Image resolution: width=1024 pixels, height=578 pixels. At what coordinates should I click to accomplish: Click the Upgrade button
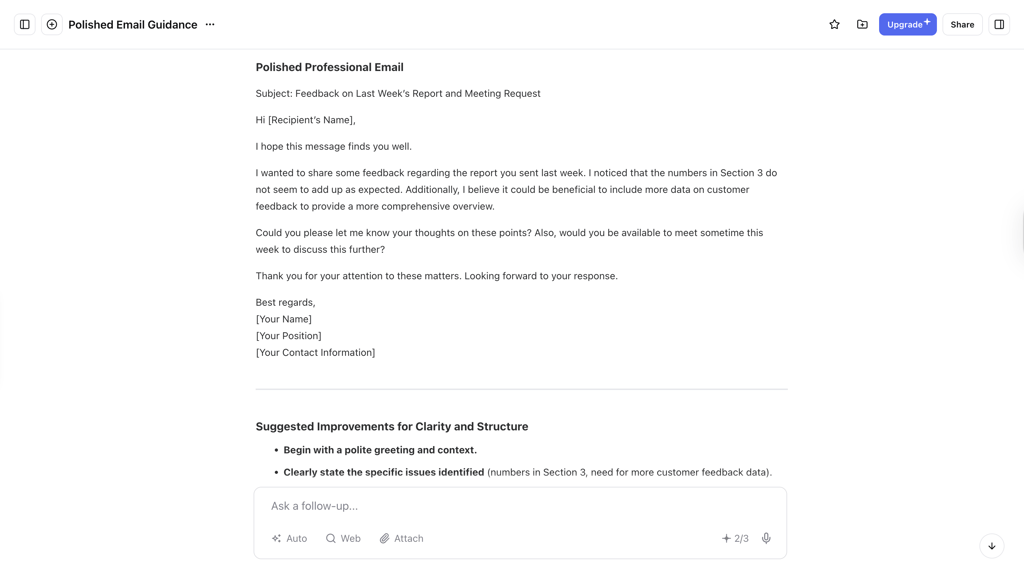pyautogui.click(x=907, y=25)
